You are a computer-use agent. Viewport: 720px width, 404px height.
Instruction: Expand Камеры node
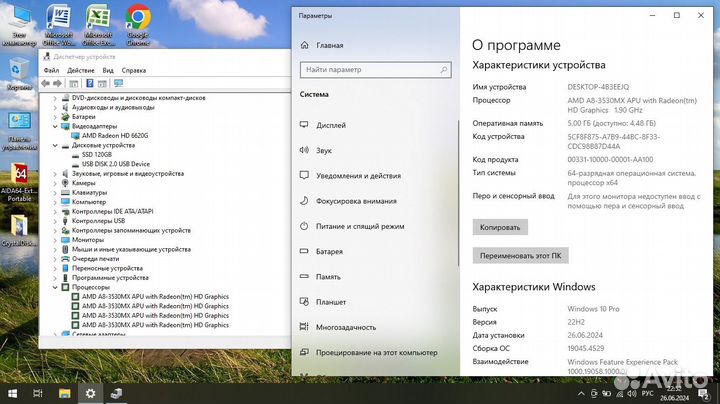point(55,183)
